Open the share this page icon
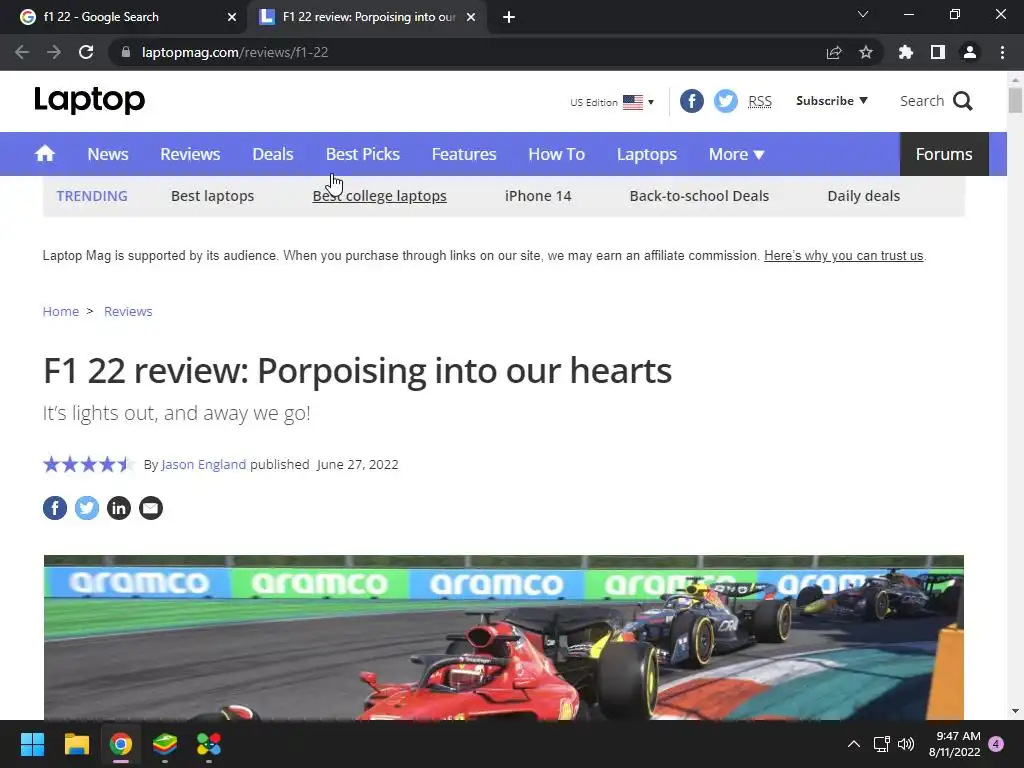Viewport: 1024px width, 768px height. tap(834, 52)
